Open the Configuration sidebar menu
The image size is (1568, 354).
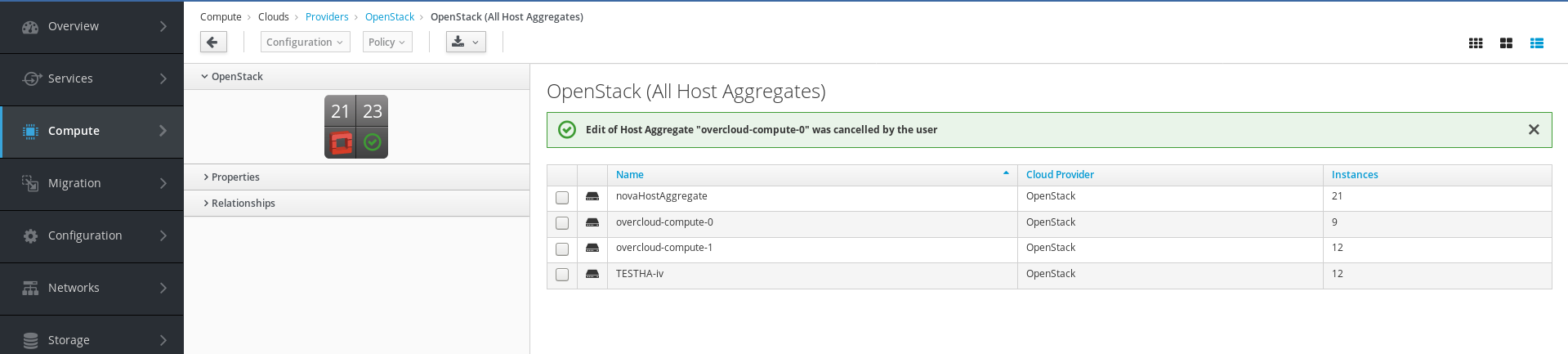[92, 235]
